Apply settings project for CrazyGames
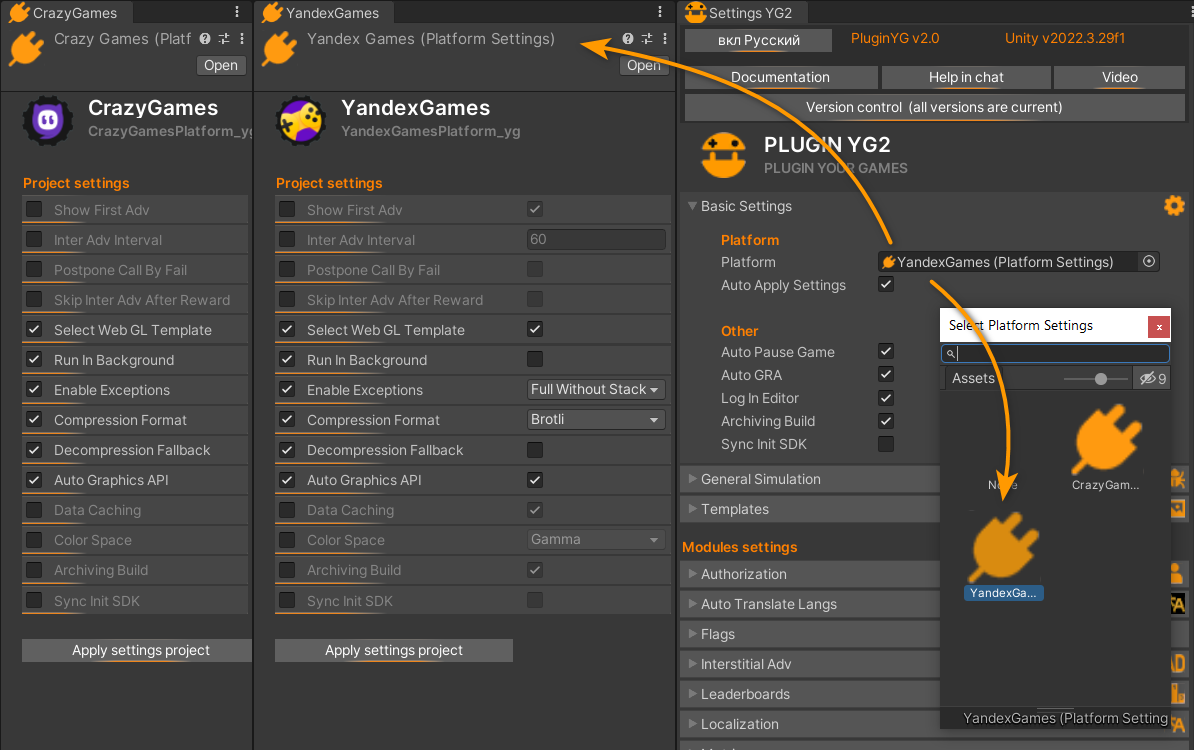 (137, 650)
